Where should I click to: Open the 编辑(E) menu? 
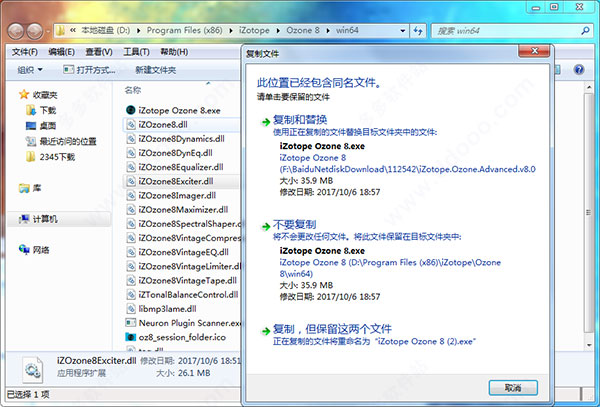[61, 52]
